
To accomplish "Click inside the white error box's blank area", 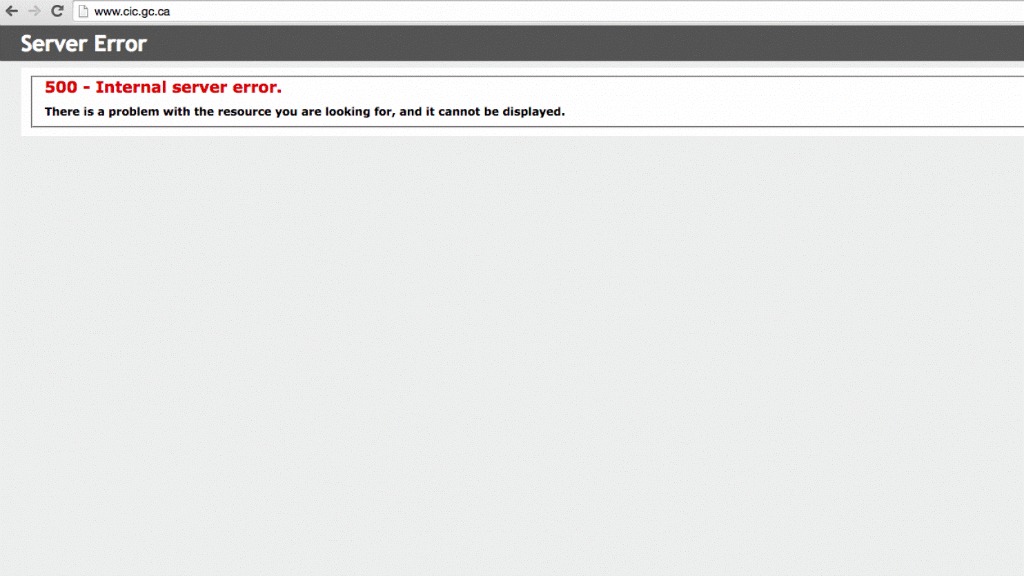I will pos(750,100).
